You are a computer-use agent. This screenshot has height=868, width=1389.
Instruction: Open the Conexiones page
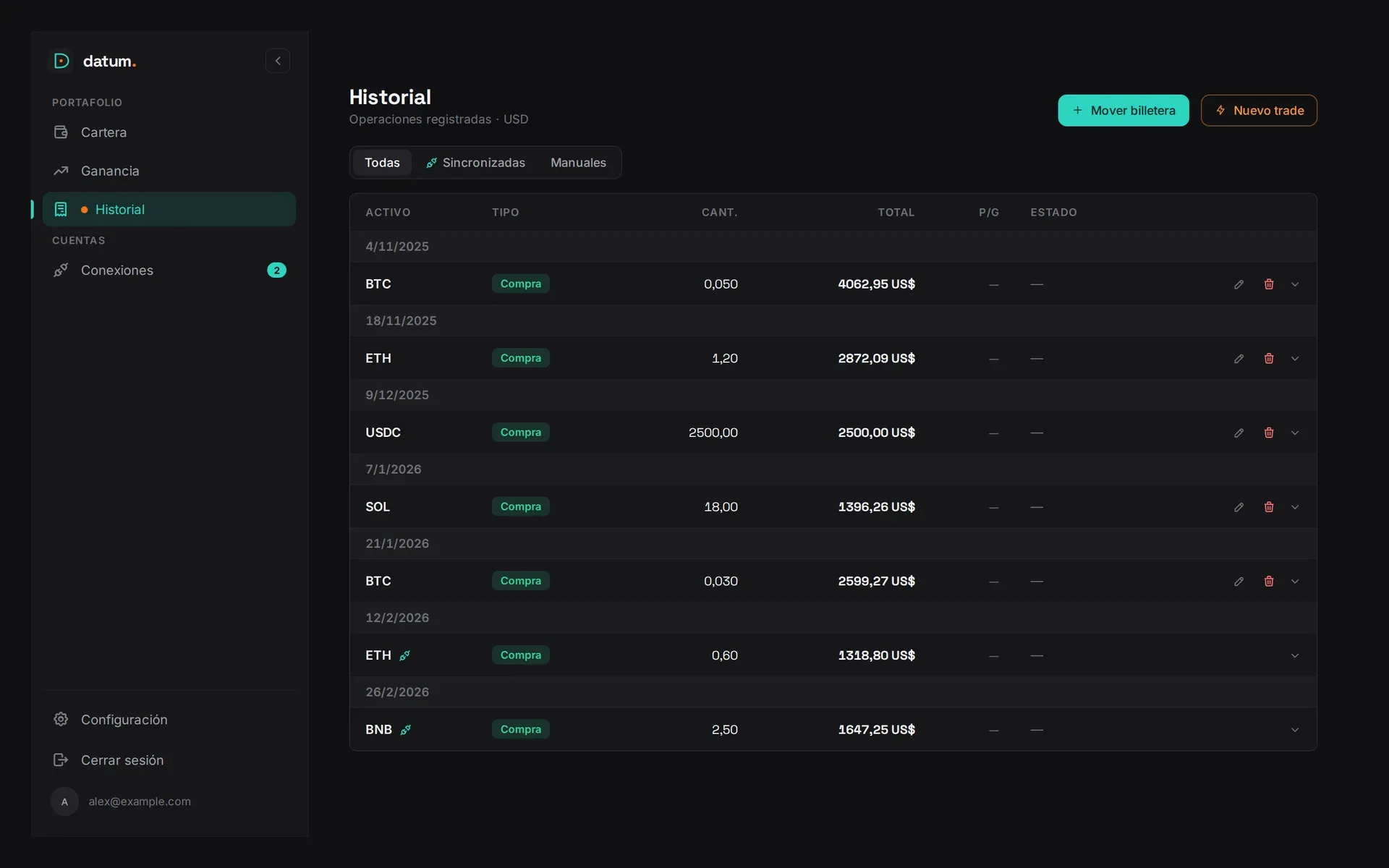[x=169, y=270]
